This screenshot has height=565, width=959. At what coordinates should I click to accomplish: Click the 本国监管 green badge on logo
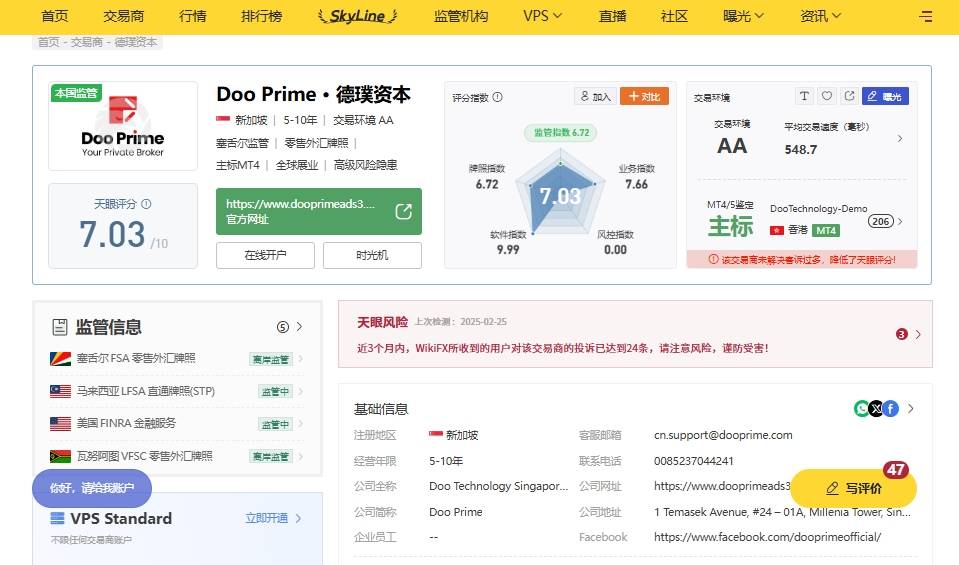point(76,93)
